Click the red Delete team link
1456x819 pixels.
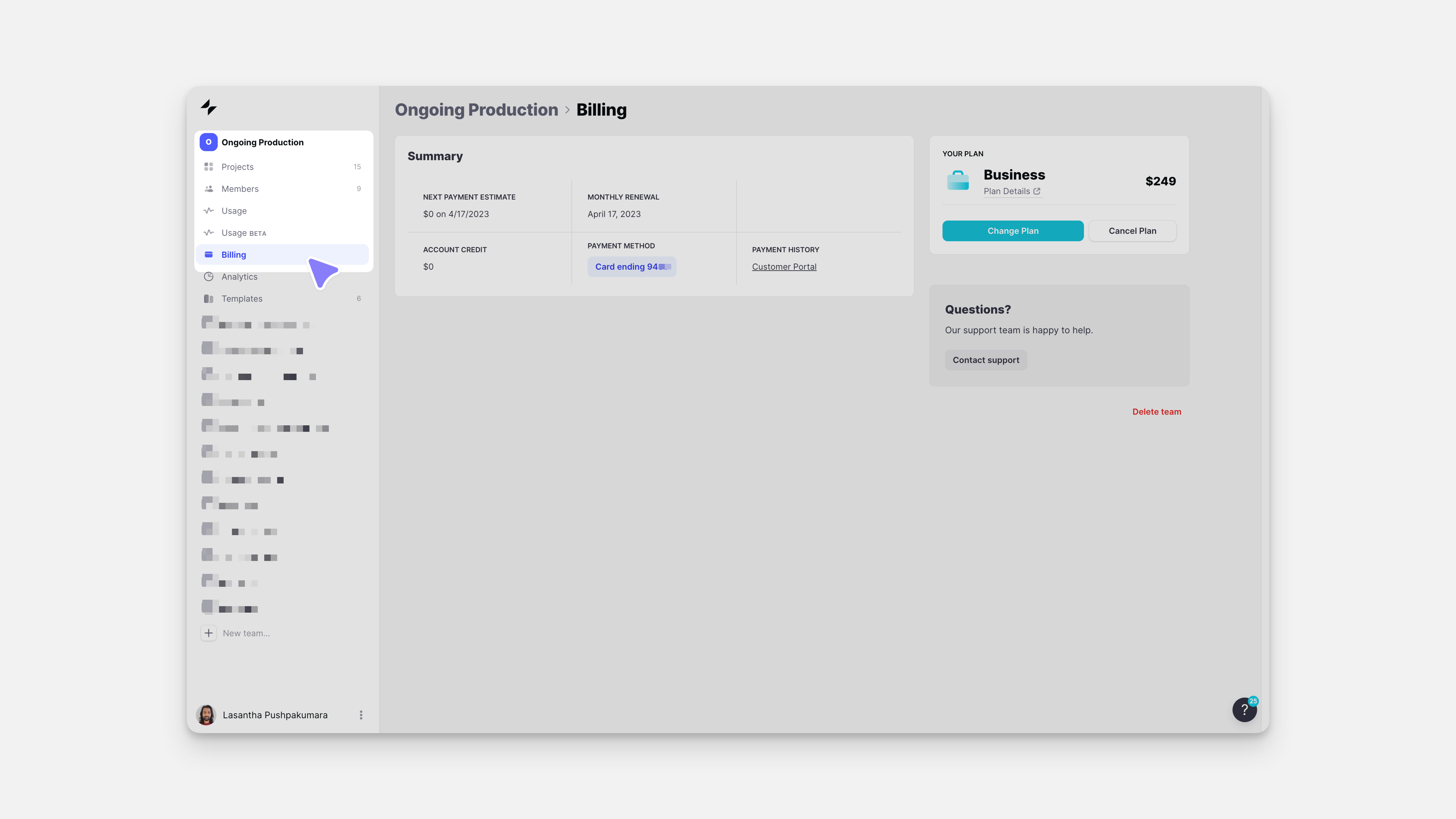pyautogui.click(x=1156, y=411)
